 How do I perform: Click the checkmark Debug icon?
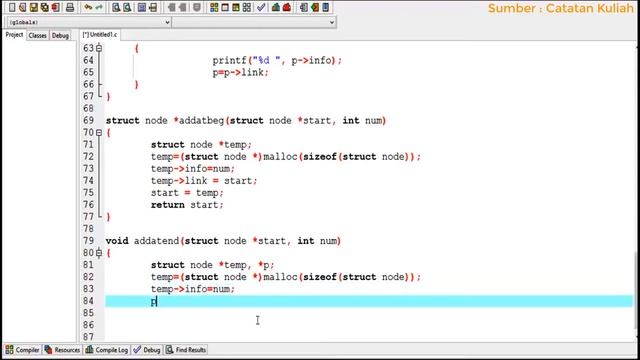(261, 7)
